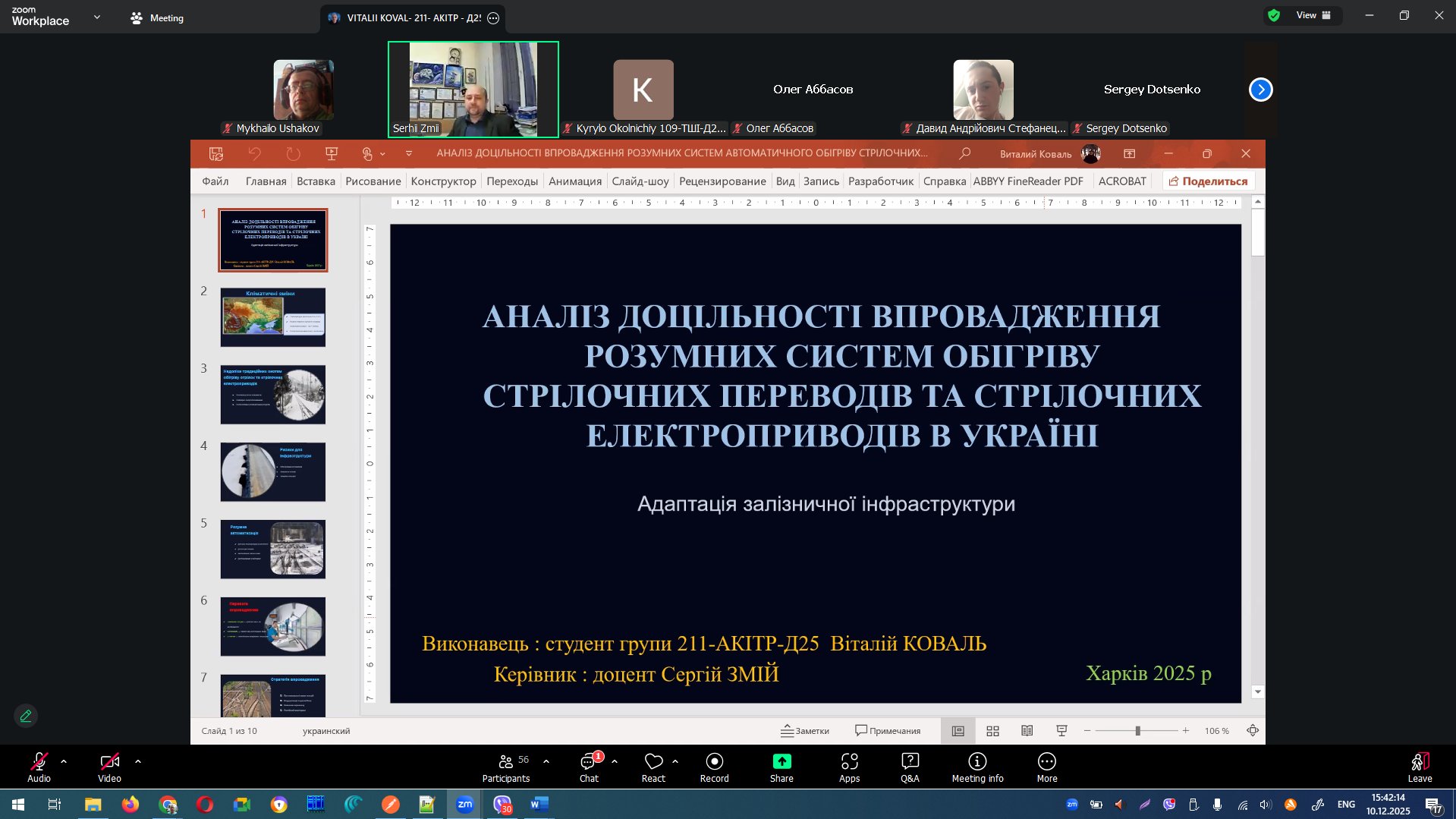
Task: Leave the meeting
Action: pyautogui.click(x=1419, y=767)
